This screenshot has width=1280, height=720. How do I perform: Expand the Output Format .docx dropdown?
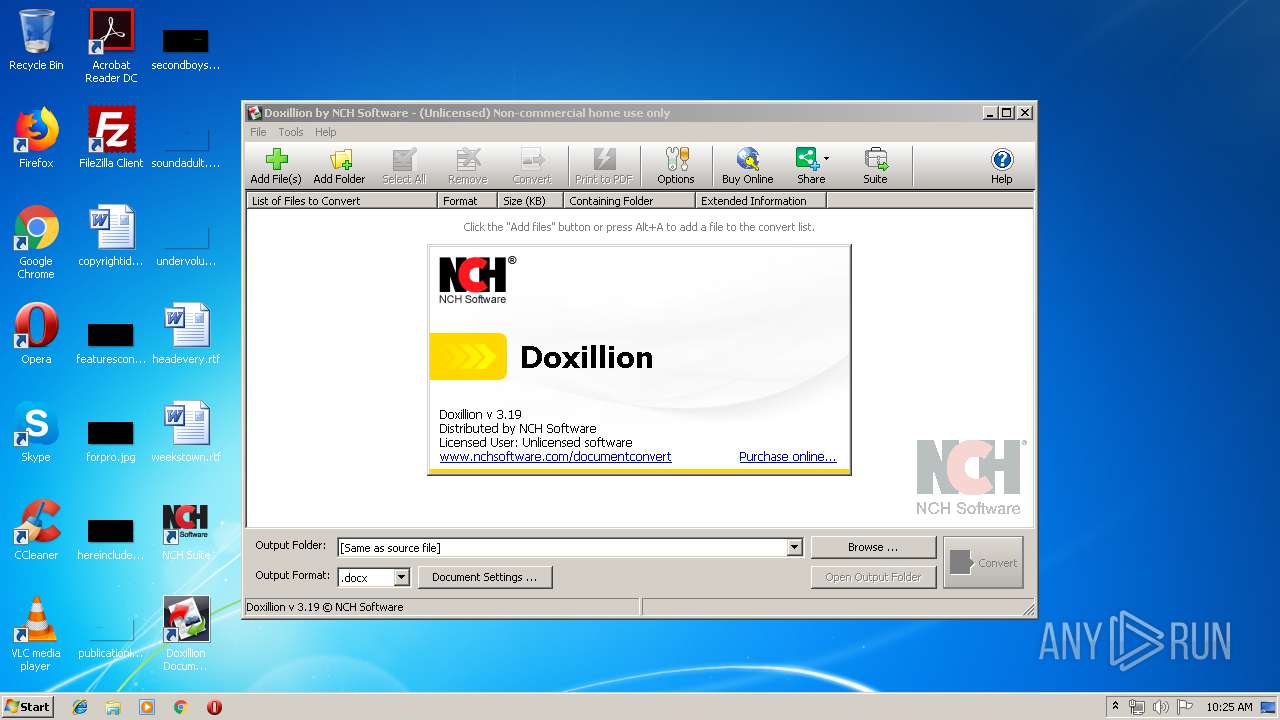tap(401, 578)
